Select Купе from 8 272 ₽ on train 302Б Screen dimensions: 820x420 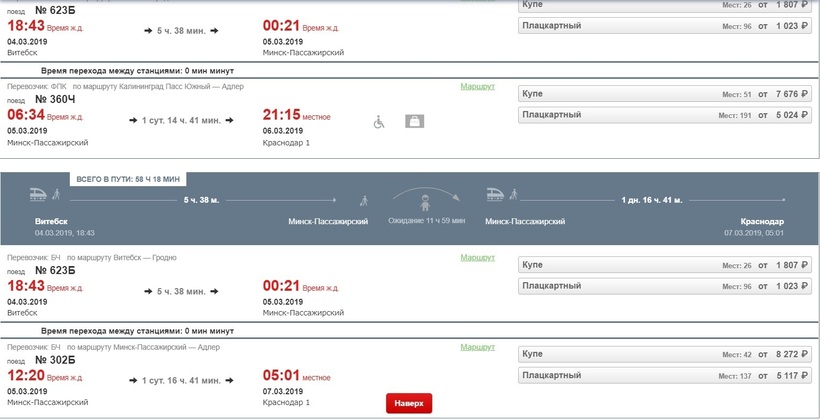coord(665,354)
